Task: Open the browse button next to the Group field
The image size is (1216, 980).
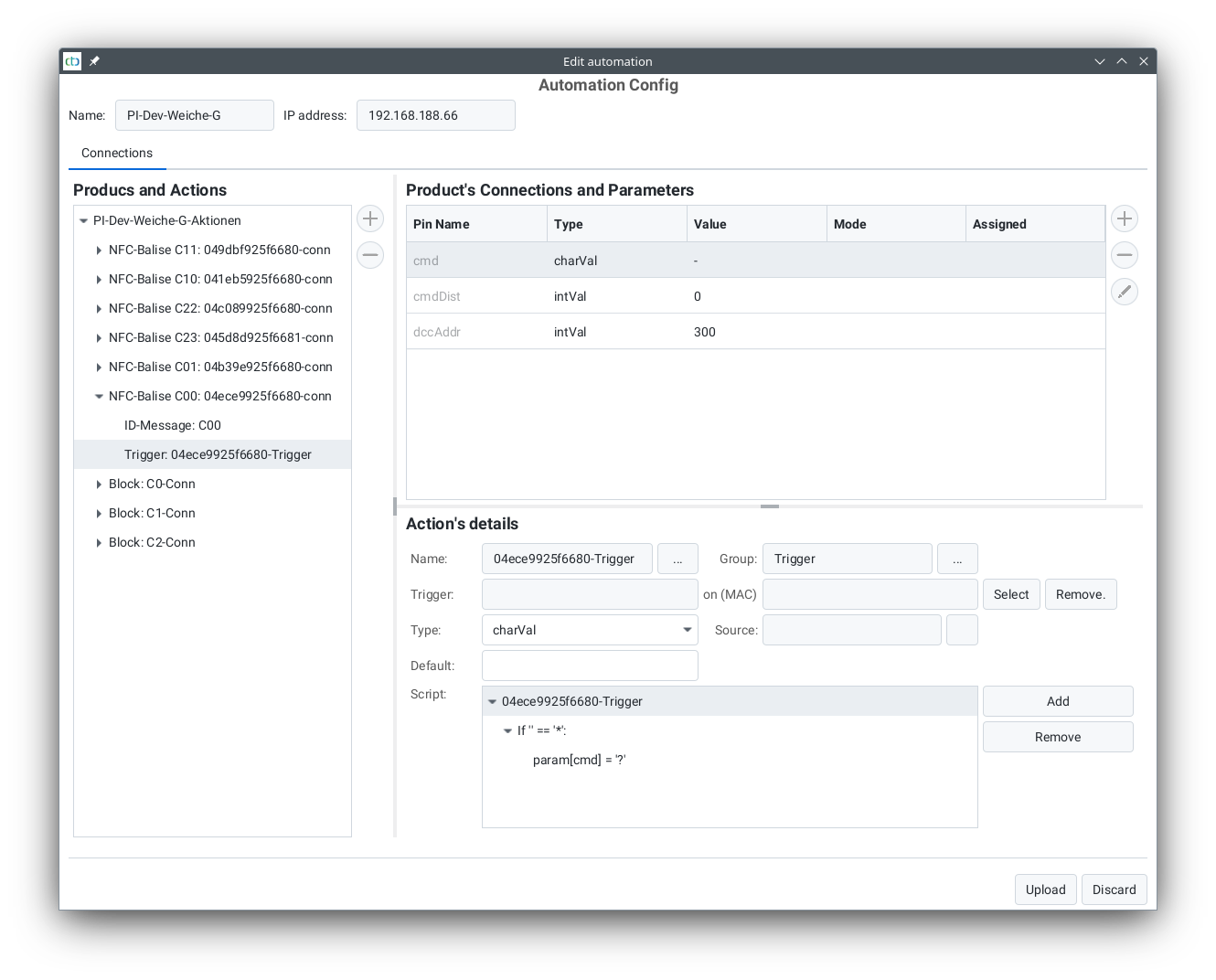Action: pyautogui.click(x=957, y=559)
